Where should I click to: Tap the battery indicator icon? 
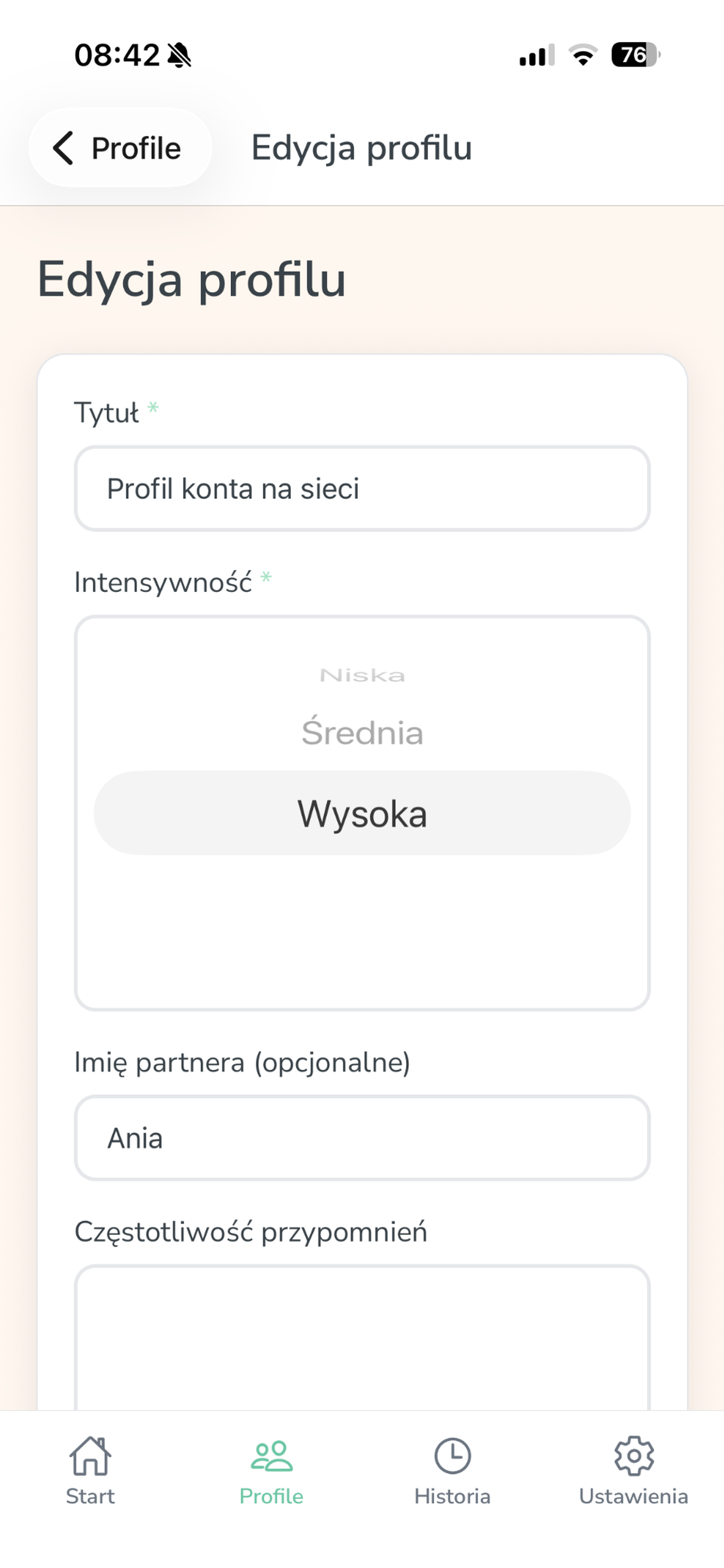coord(636,55)
